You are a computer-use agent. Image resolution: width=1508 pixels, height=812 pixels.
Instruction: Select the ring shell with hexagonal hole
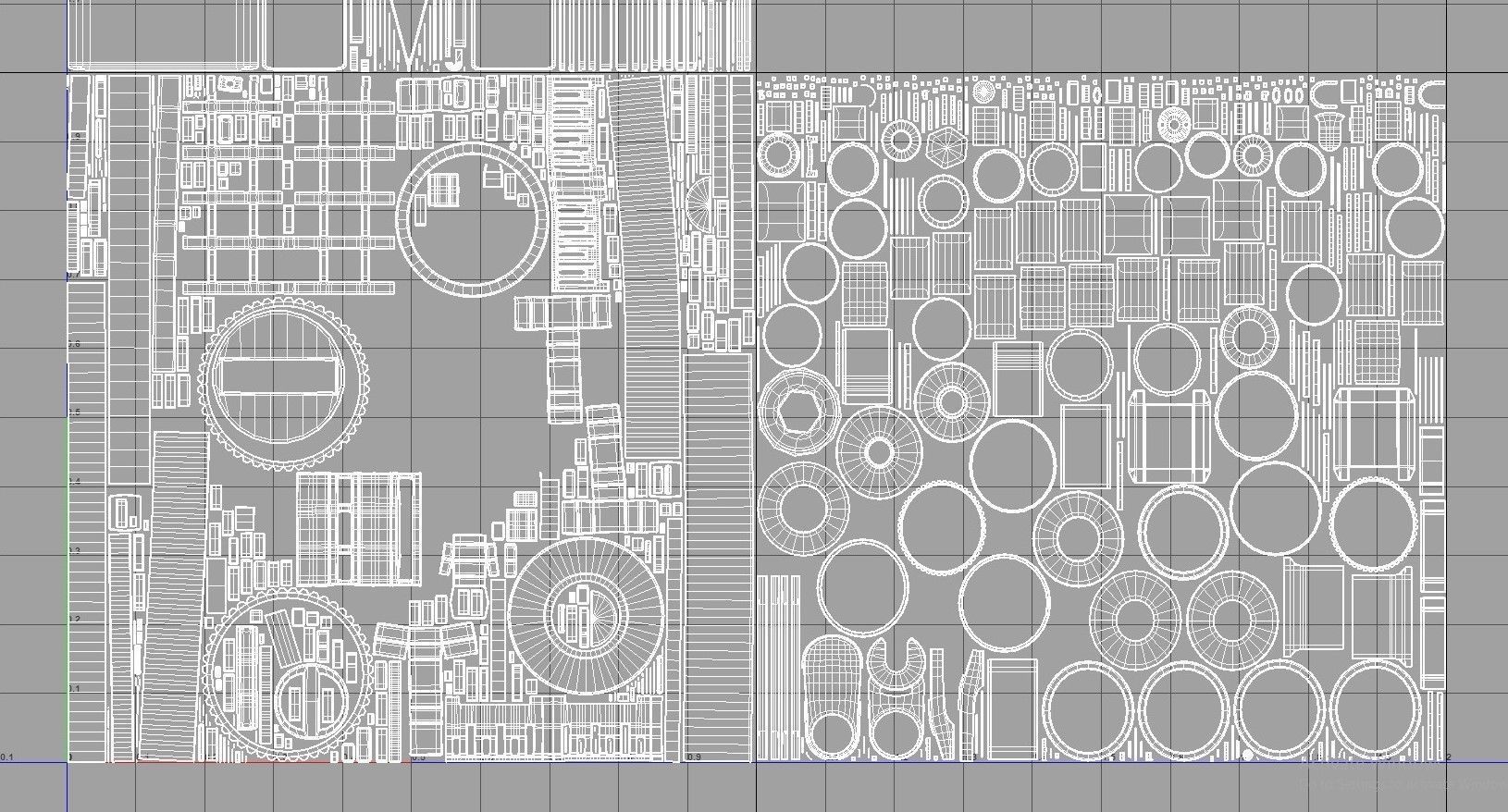[802, 412]
